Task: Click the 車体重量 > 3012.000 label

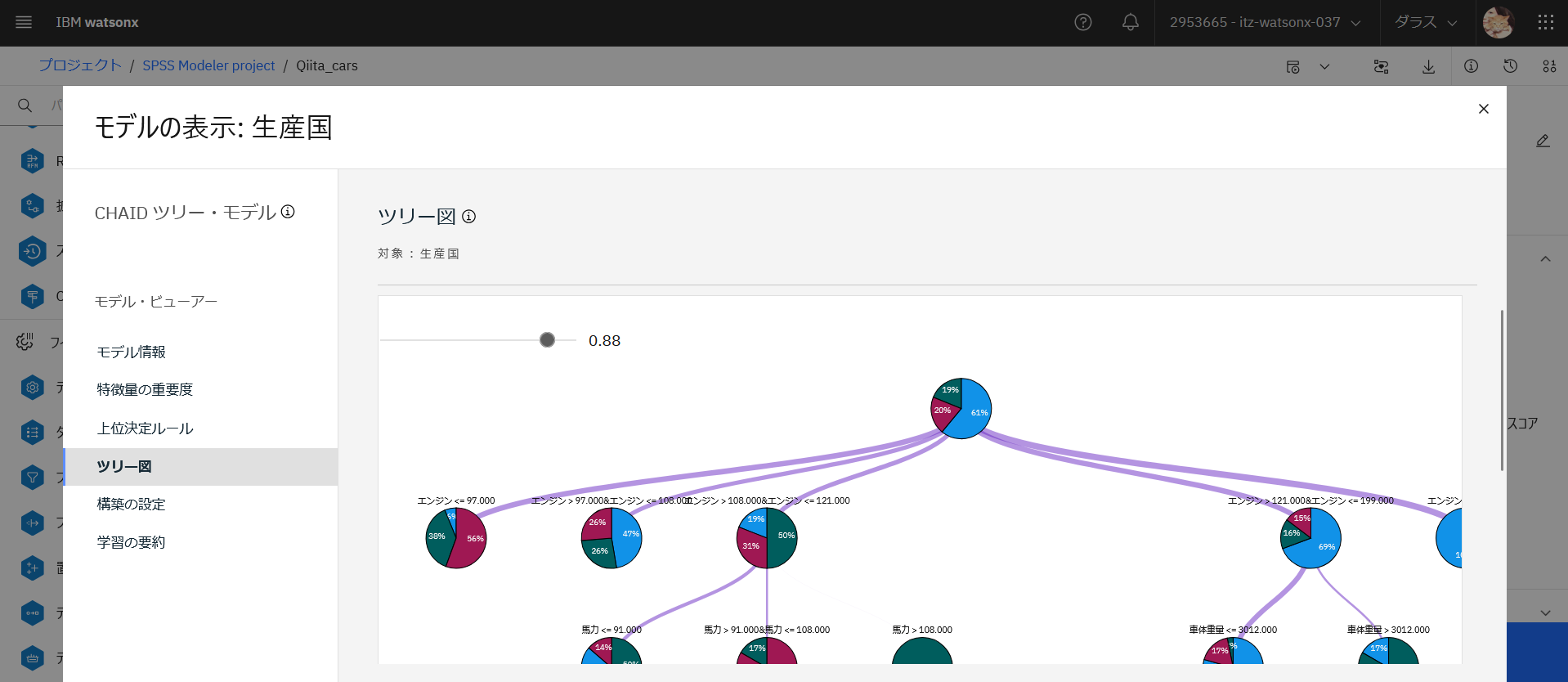Action: coord(1388,630)
